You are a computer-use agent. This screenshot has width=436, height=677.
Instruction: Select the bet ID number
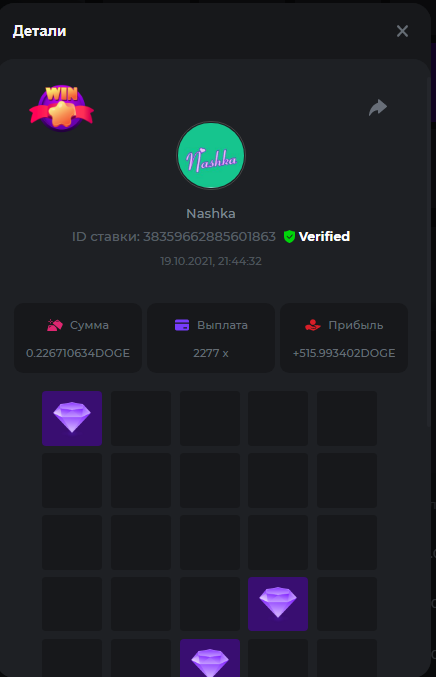[209, 237]
